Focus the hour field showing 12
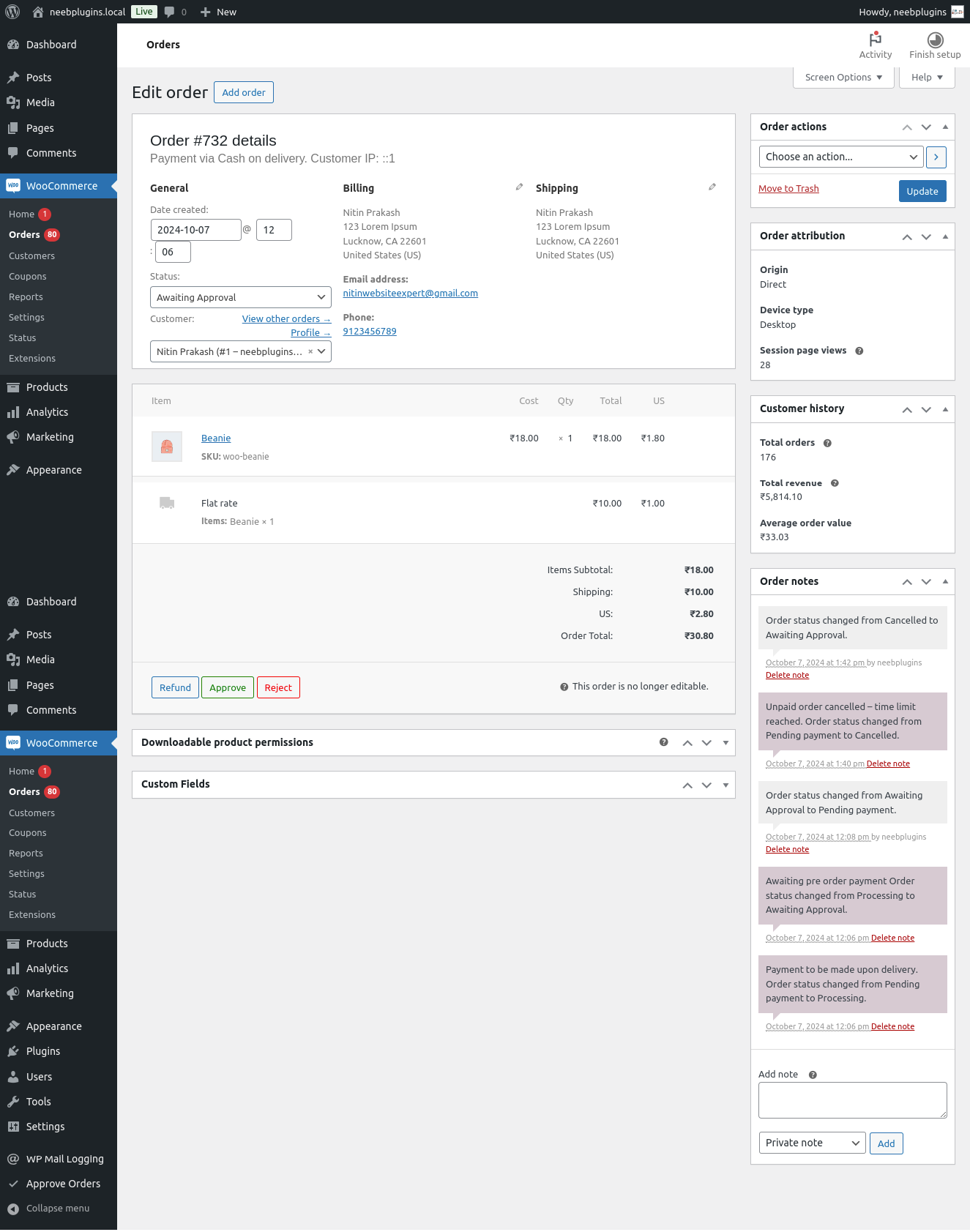The image size is (970, 1232). point(274,230)
